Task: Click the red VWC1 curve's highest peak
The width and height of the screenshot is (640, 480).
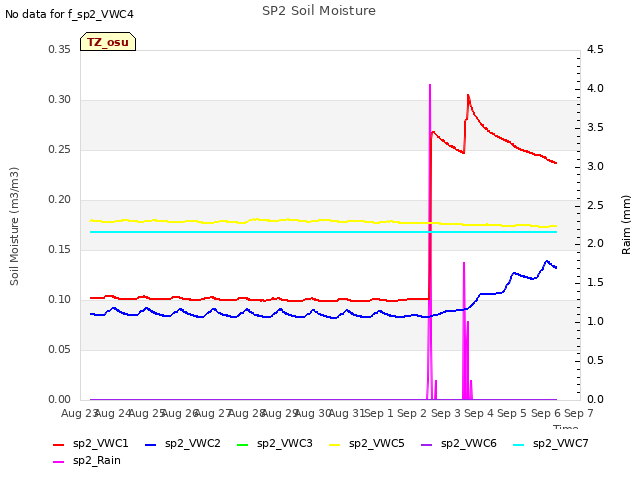Action: tap(468, 96)
